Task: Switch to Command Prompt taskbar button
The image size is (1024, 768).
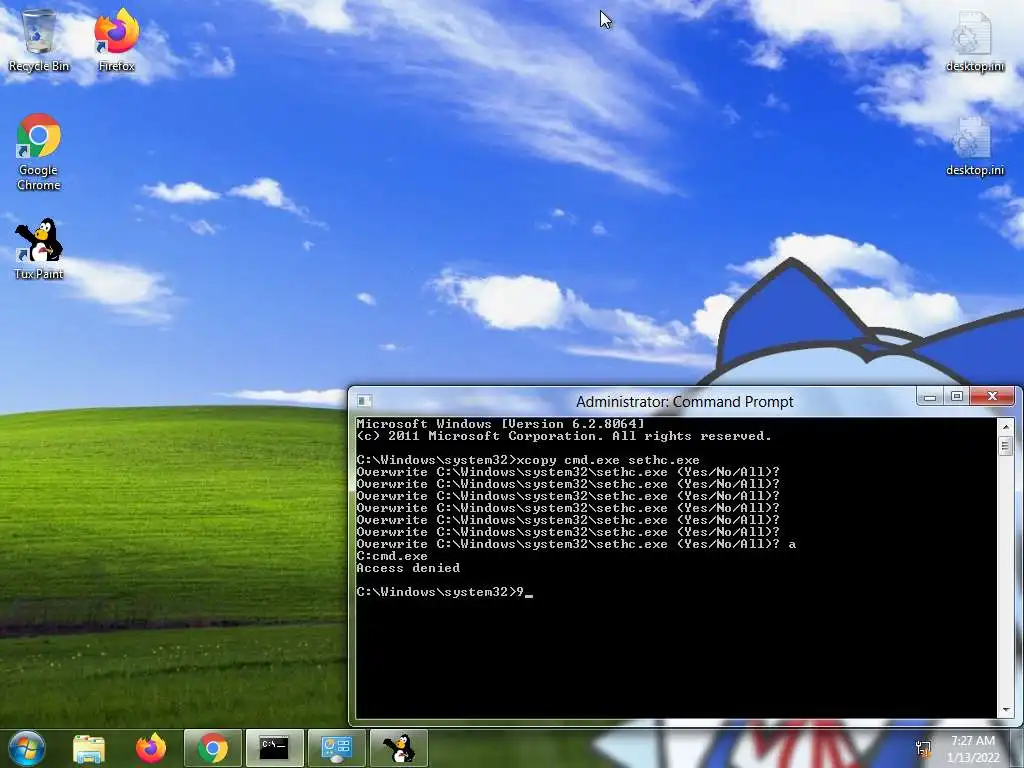Action: pos(274,748)
